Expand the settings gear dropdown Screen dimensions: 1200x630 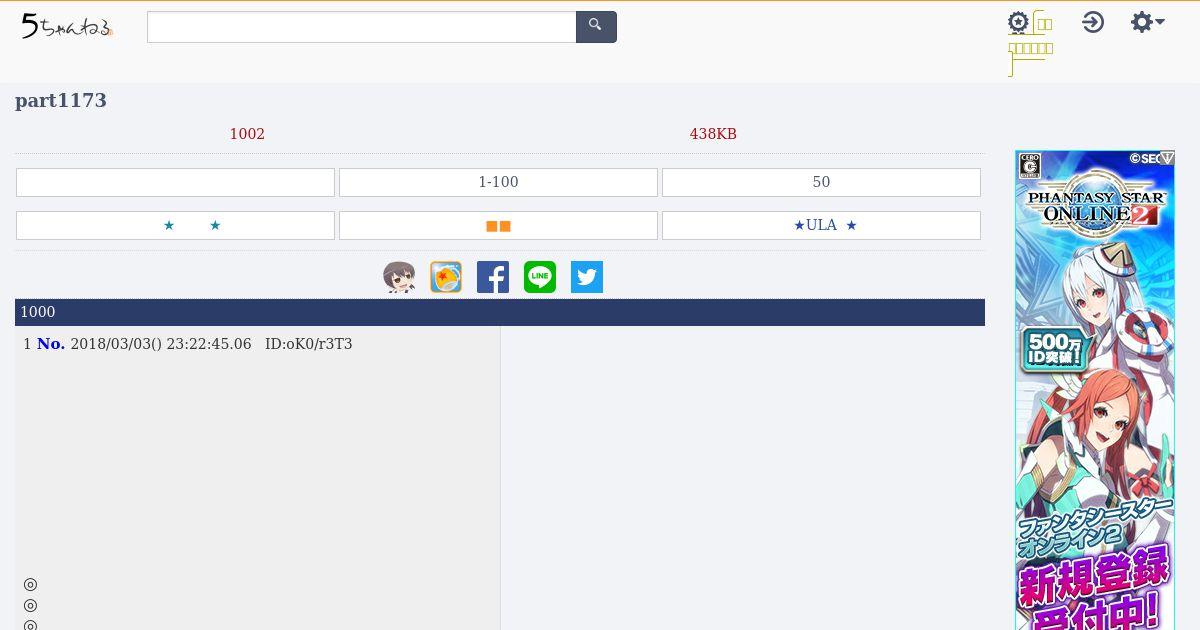click(x=1147, y=22)
